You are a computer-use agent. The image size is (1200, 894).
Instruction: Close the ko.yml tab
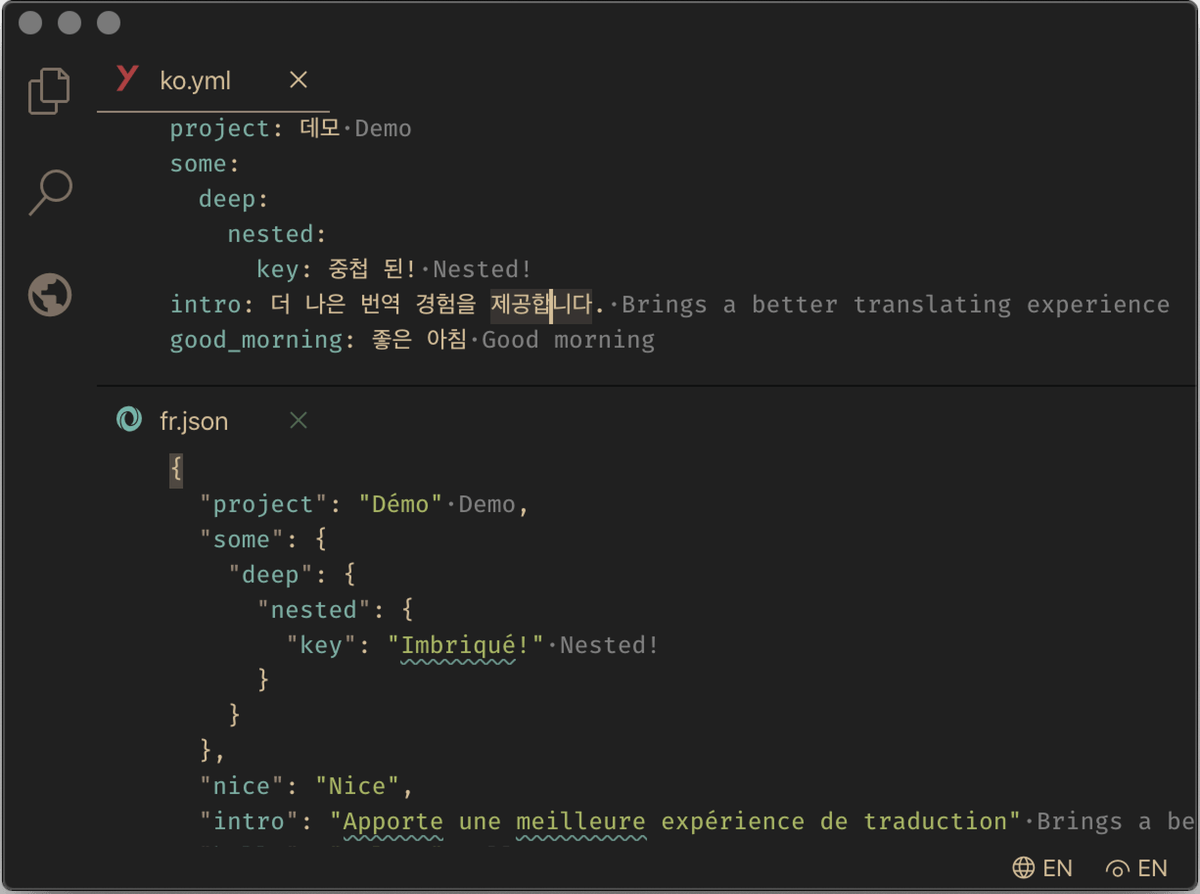(297, 79)
